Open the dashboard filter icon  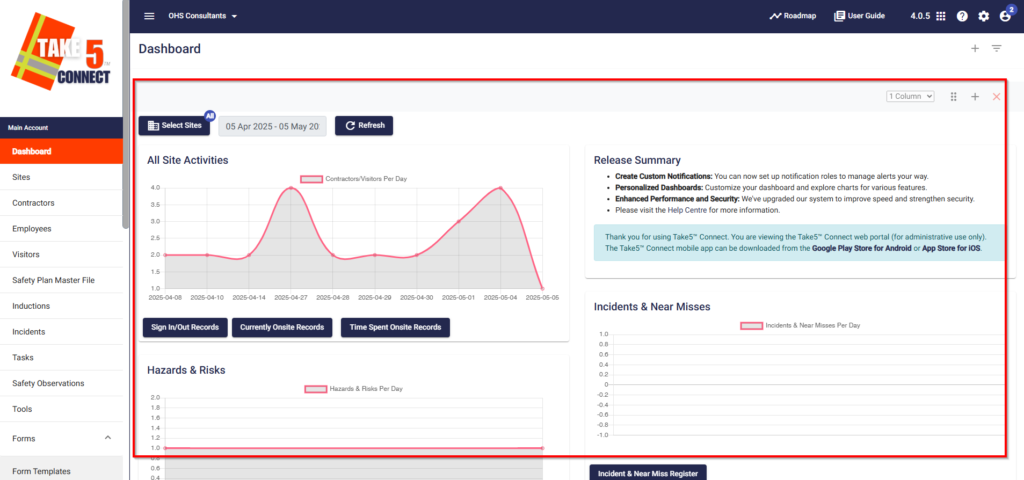click(997, 48)
